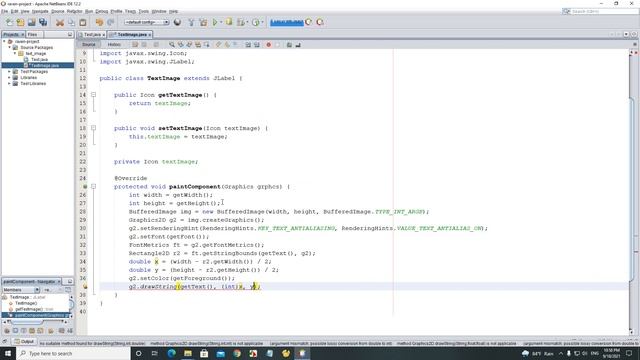Open the Run Project arrow dropdown
This screenshot has width=640, height=360.
(x=221, y=22)
